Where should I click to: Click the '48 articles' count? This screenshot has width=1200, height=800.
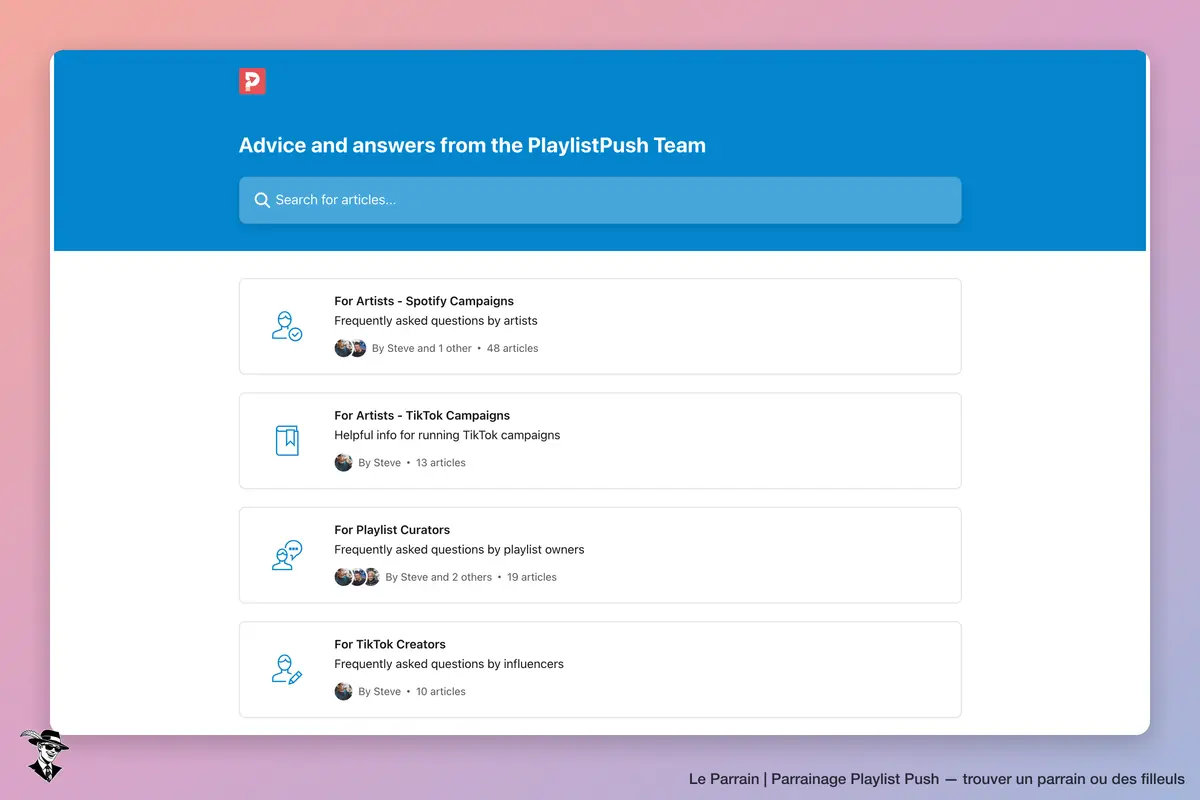click(512, 348)
